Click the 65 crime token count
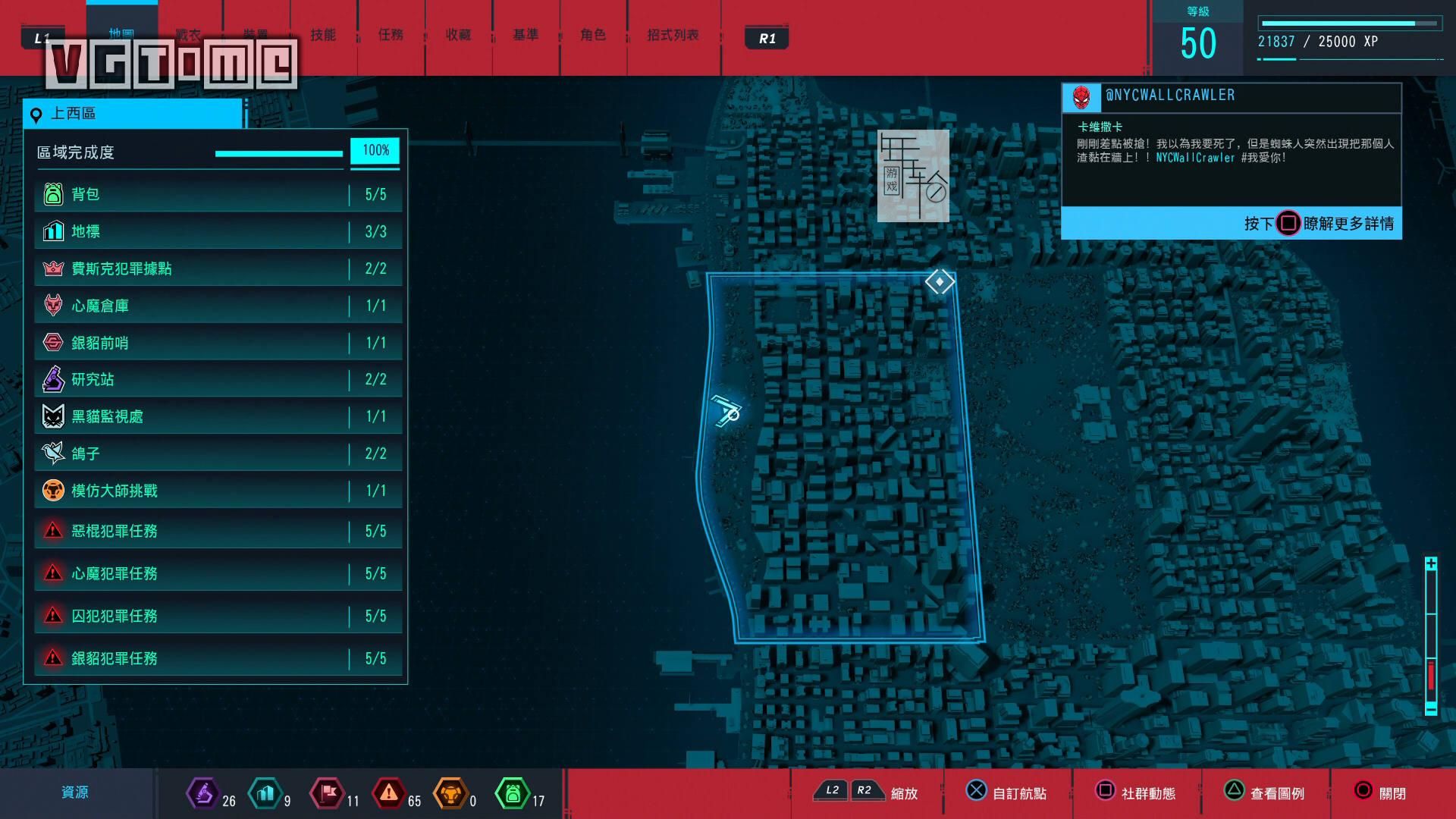Viewport: 1456px width, 819px height. coord(414,801)
